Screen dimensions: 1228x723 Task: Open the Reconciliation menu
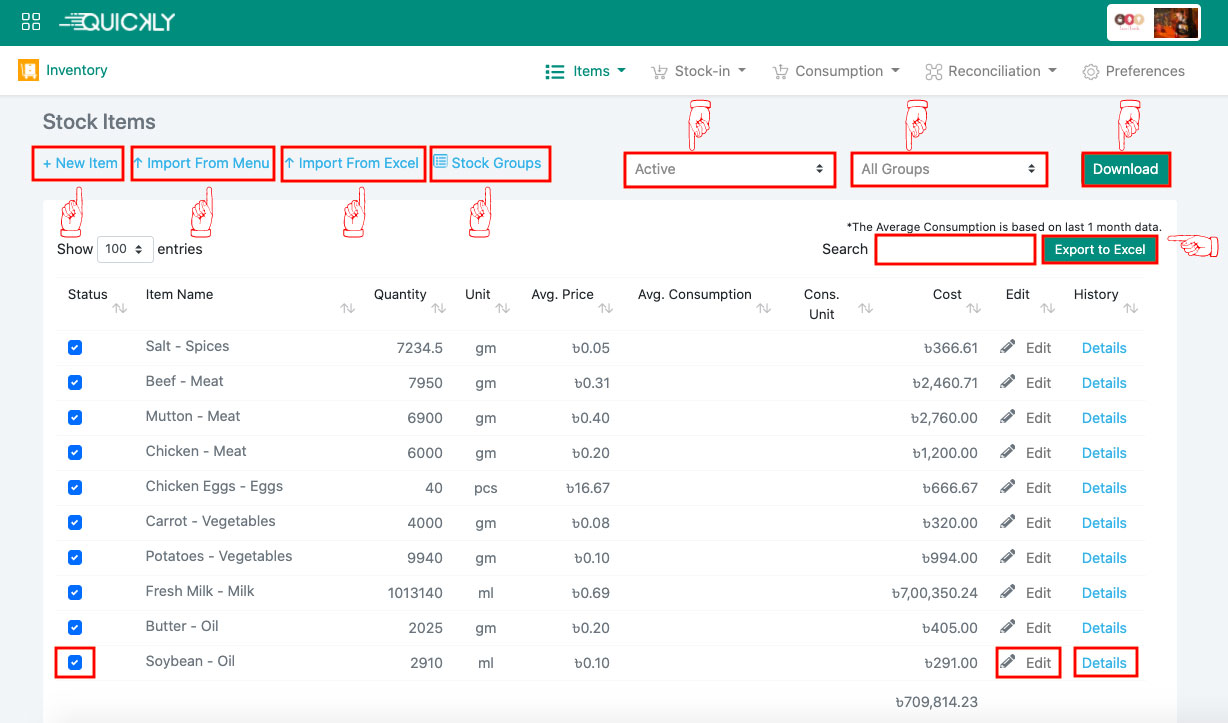(991, 71)
